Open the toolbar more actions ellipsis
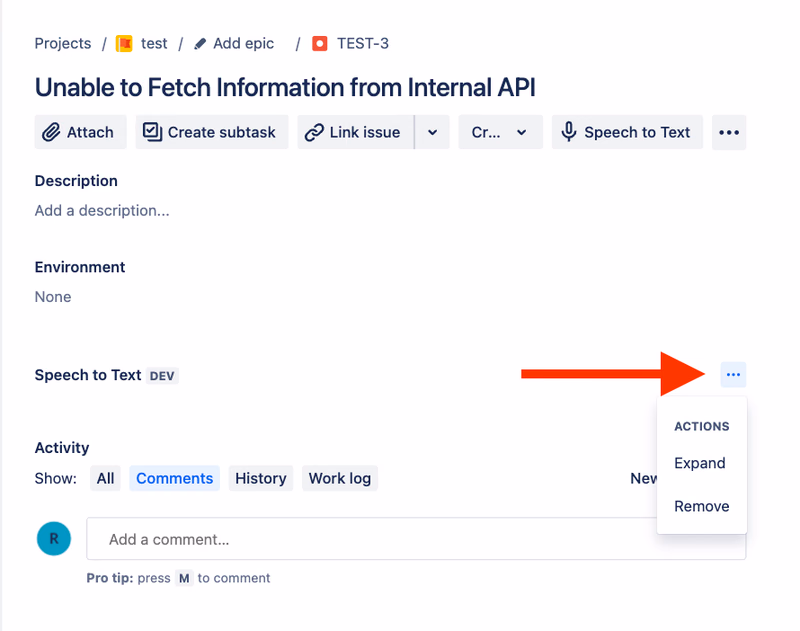800x631 pixels. (x=729, y=132)
